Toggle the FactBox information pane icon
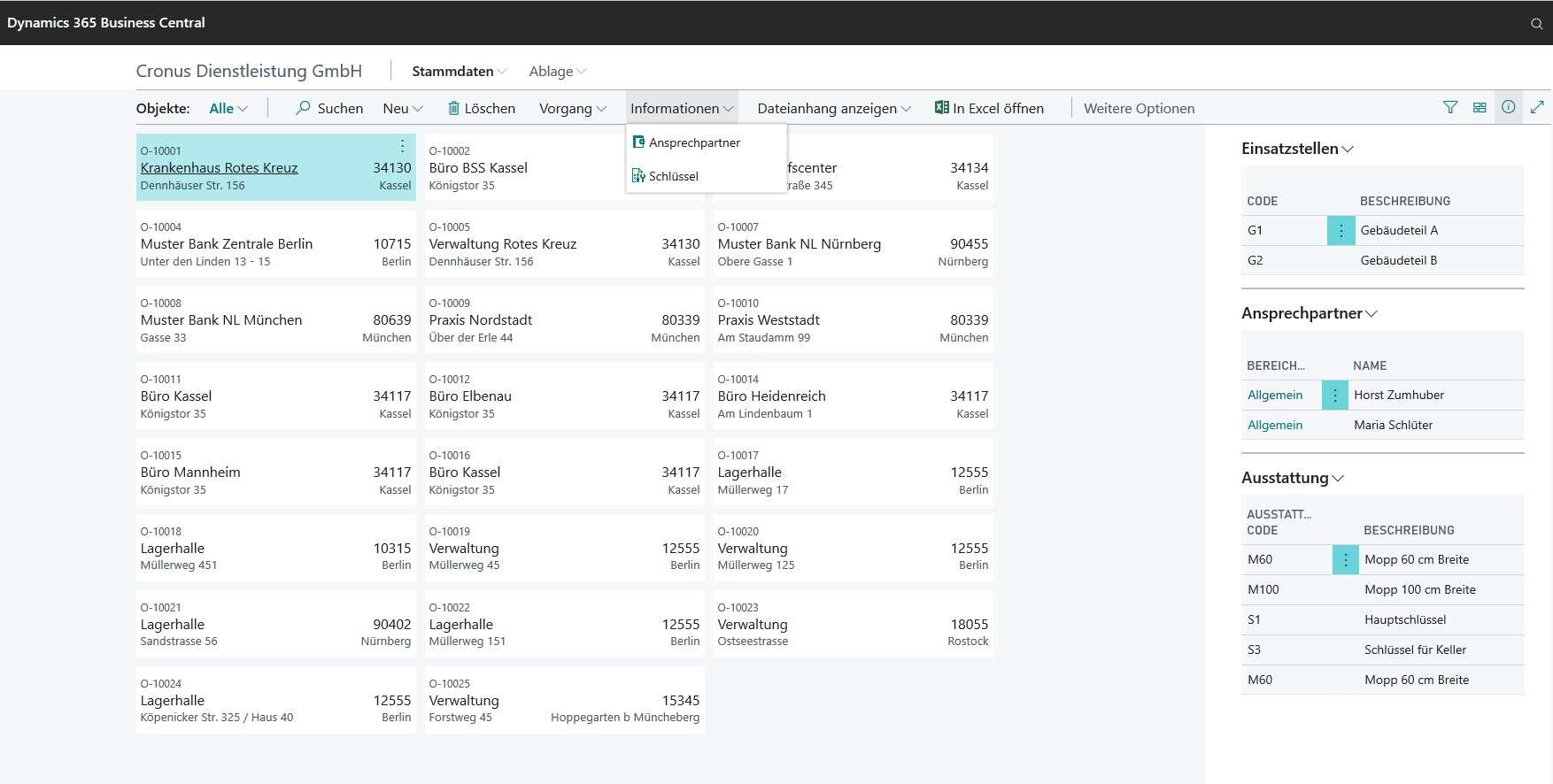The width and height of the screenshot is (1553, 784). pyautogui.click(x=1509, y=108)
